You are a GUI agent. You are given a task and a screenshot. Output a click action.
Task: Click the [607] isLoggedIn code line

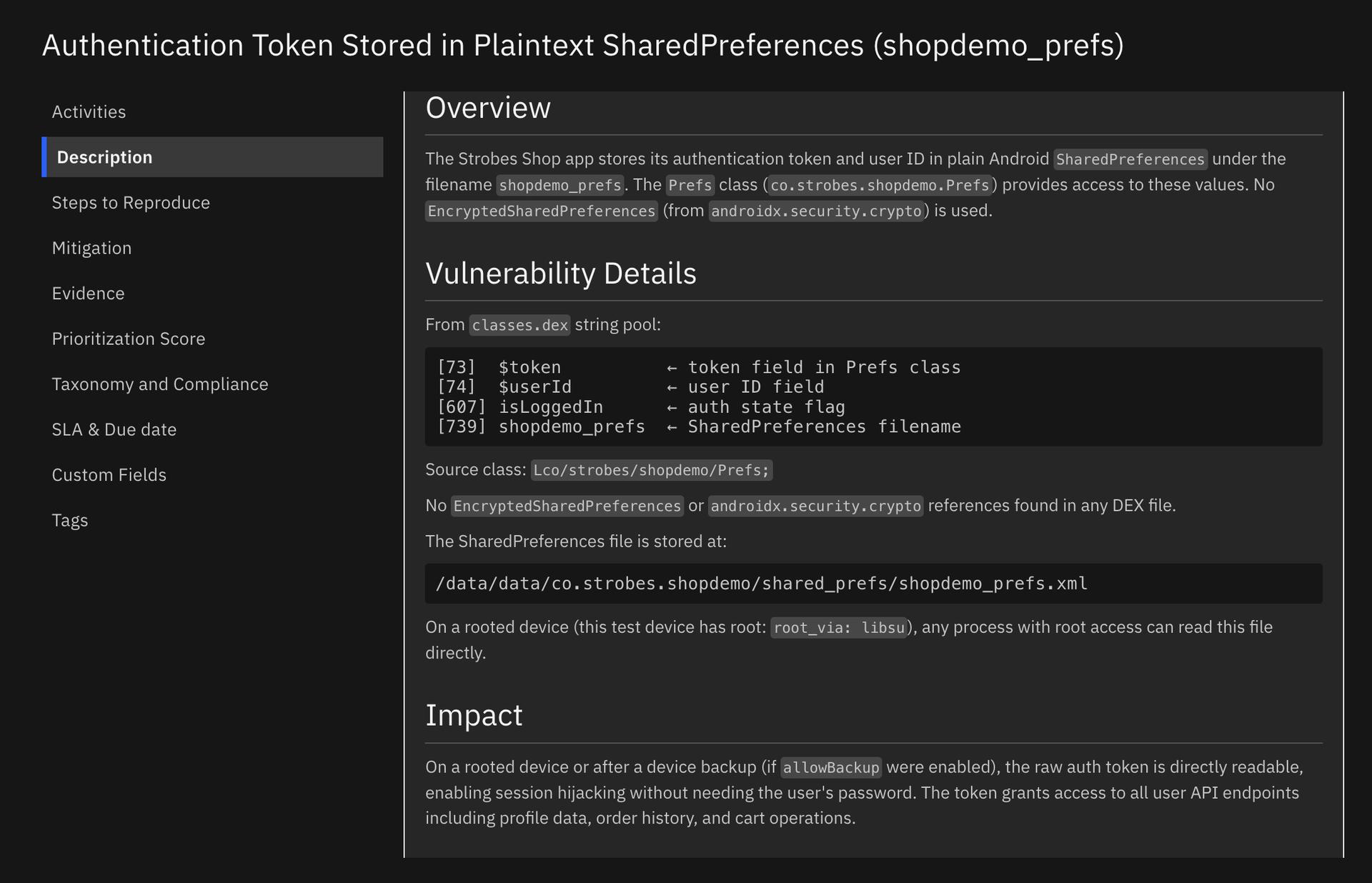coord(641,407)
